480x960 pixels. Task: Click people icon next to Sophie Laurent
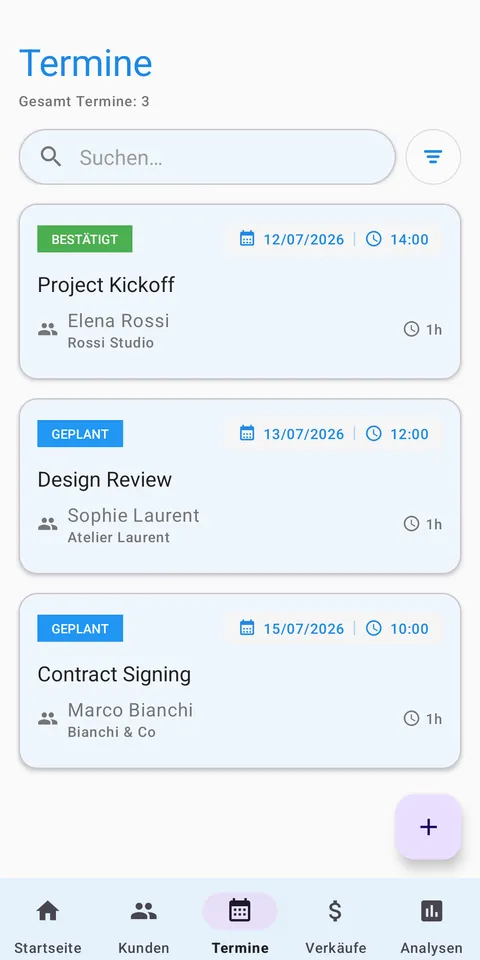(48, 524)
